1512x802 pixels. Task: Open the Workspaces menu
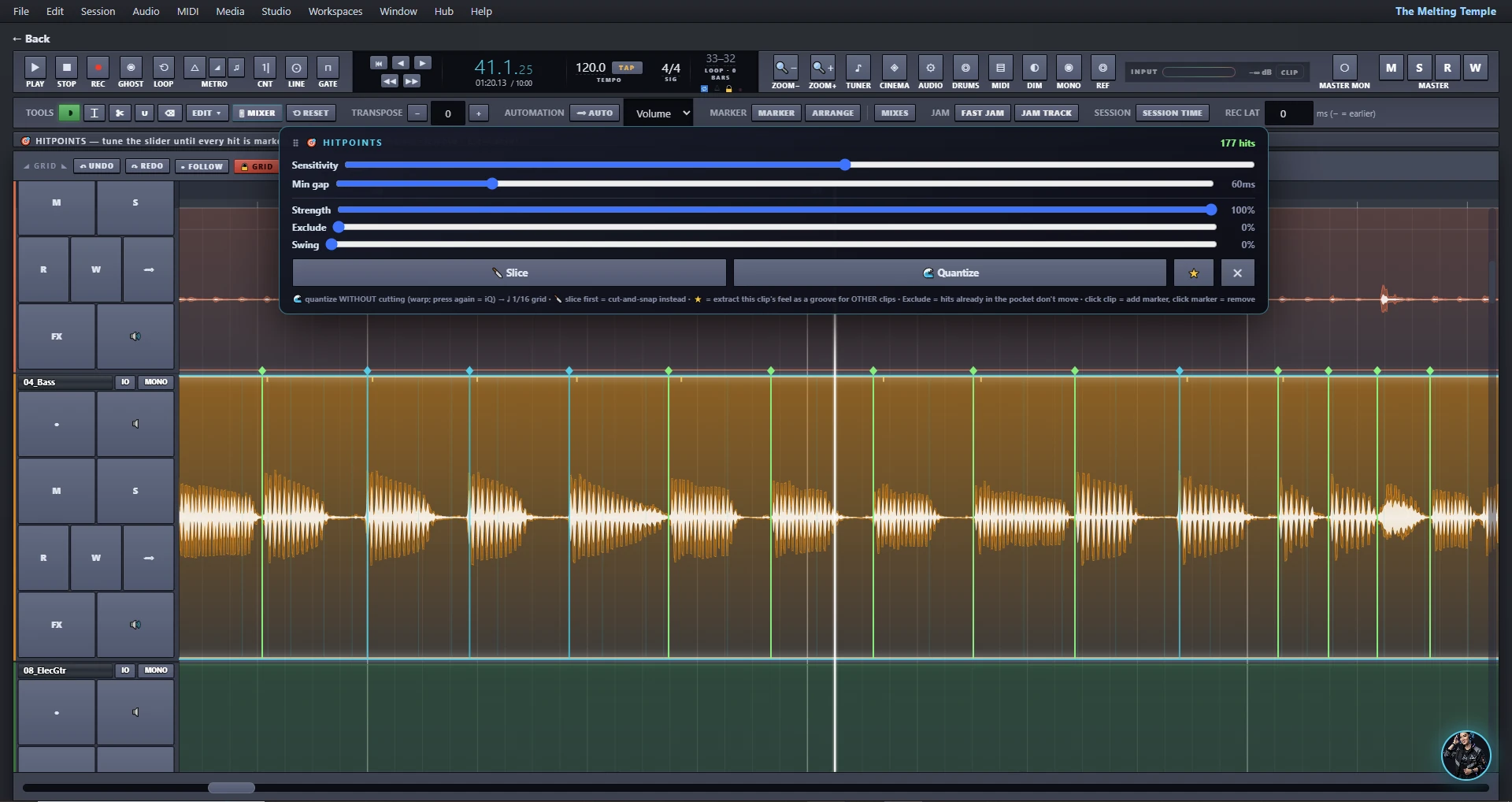335,11
